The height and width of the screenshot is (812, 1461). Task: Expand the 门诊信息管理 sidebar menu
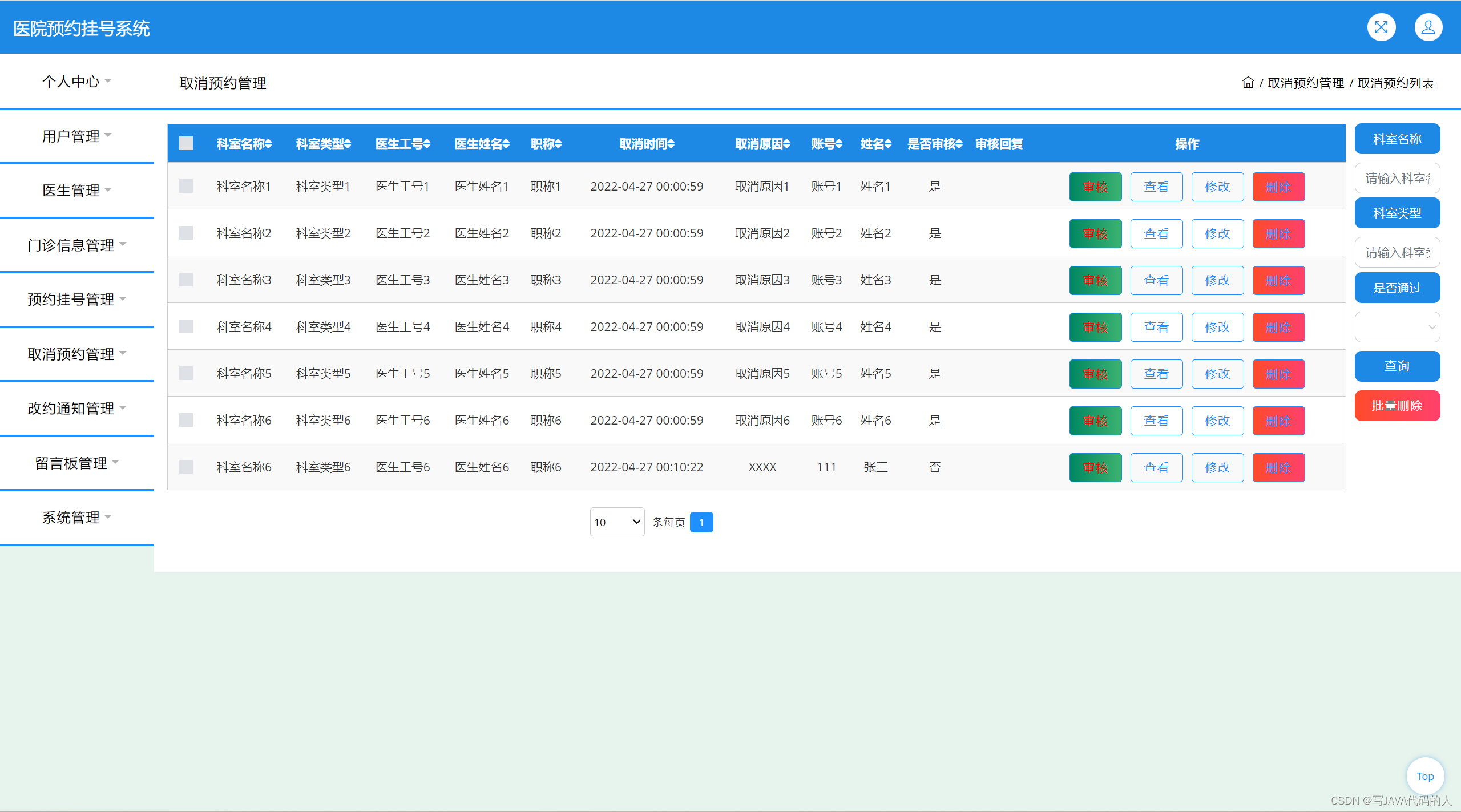76,245
